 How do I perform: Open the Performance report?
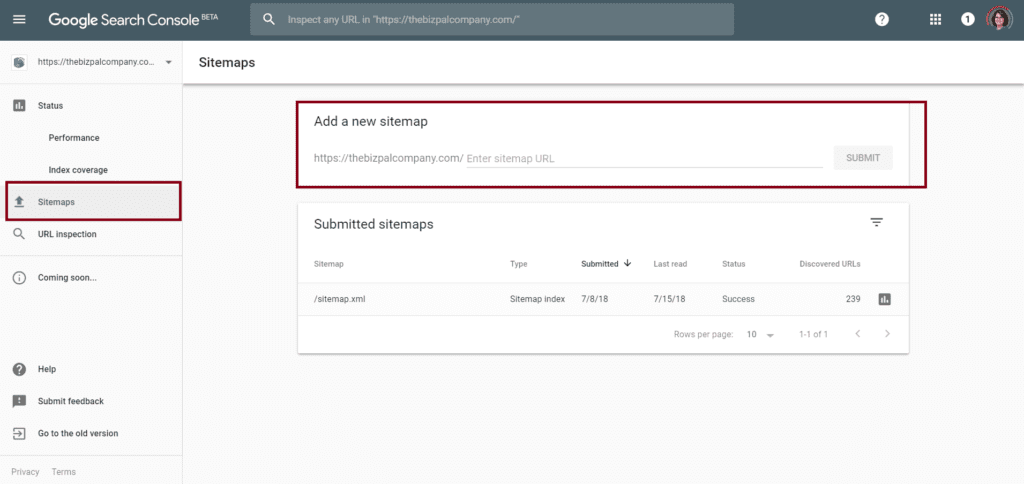(74, 138)
